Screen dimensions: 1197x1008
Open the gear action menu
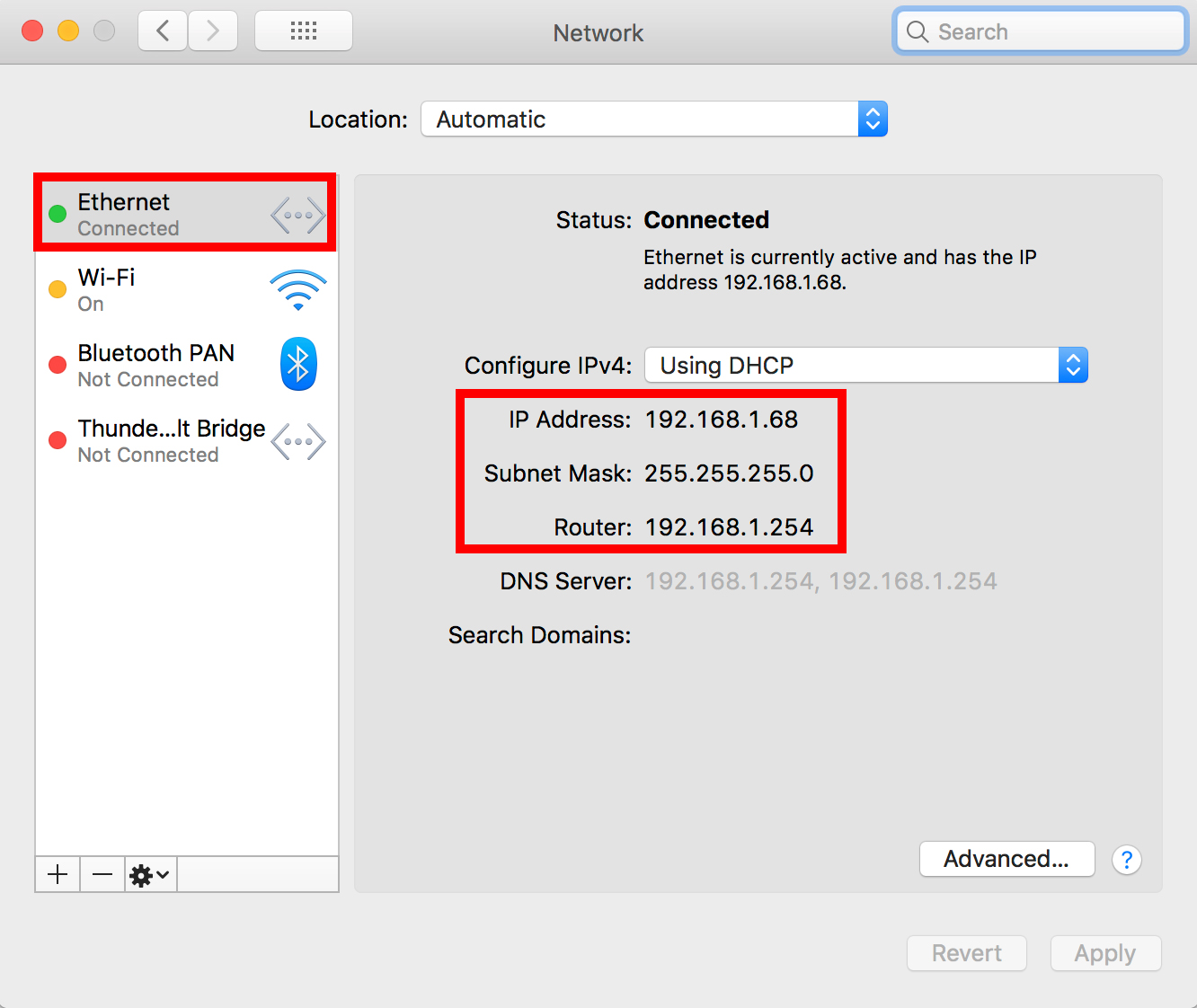click(150, 874)
